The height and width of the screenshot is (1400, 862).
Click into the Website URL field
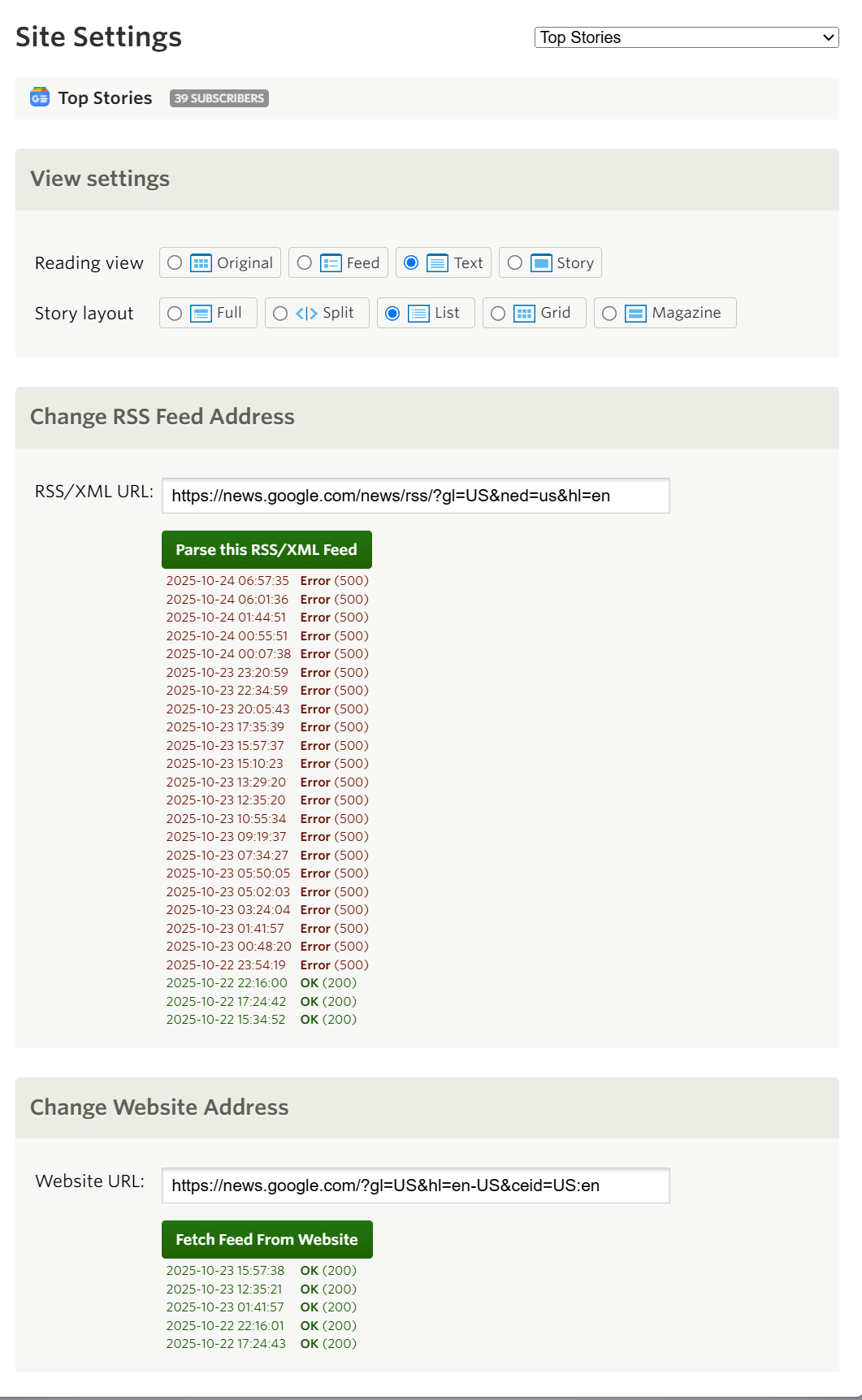click(x=415, y=1185)
